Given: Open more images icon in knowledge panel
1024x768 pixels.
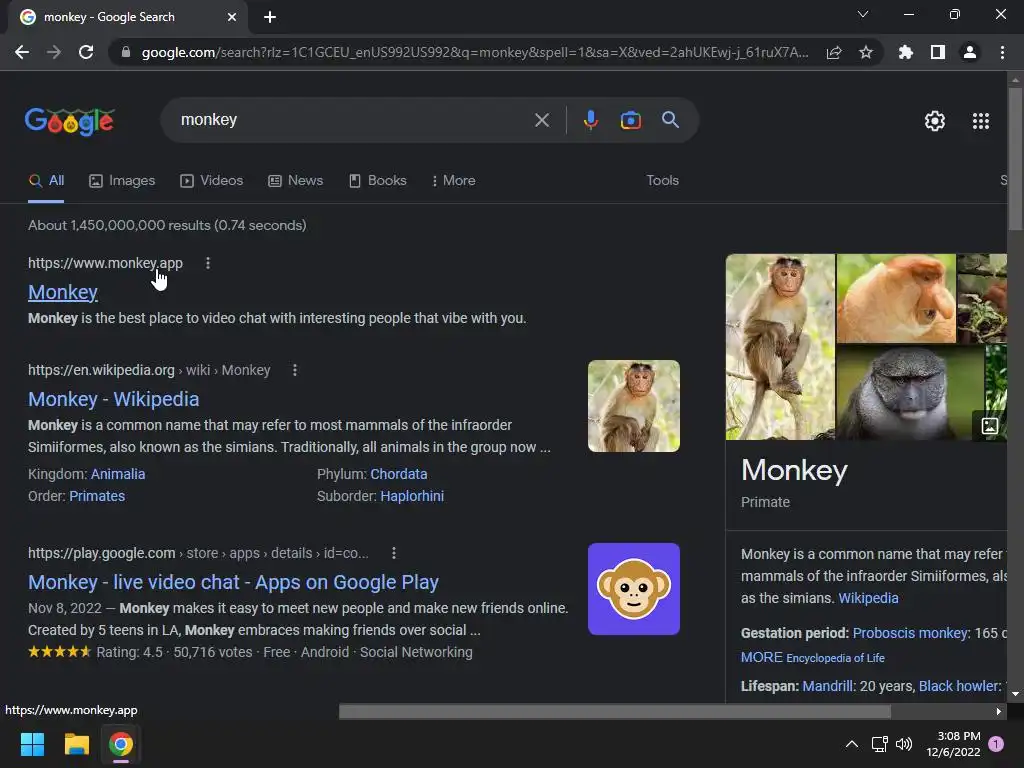Looking at the screenshot, I should pyautogui.click(x=989, y=426).
